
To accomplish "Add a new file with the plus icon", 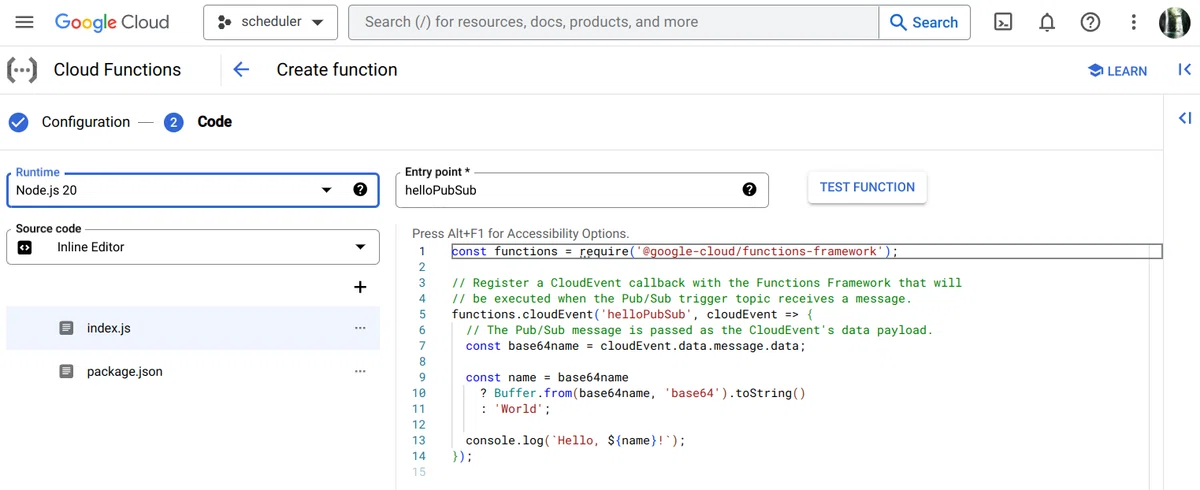I will pyautogui.click(x=360, y=287).
